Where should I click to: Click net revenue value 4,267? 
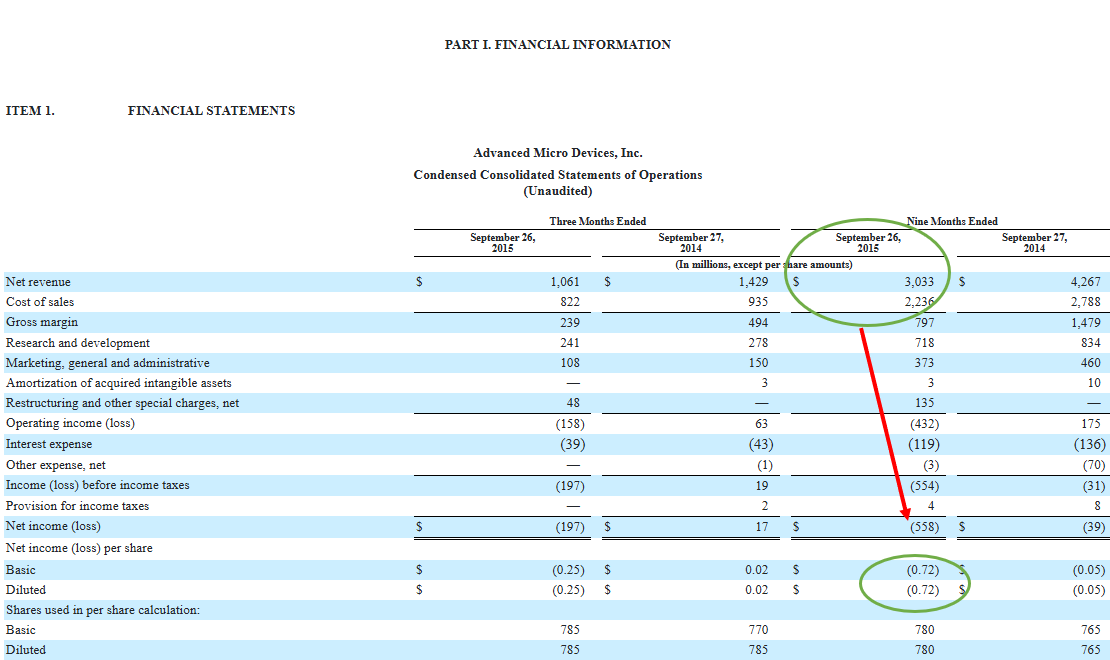click(1085, 282)
